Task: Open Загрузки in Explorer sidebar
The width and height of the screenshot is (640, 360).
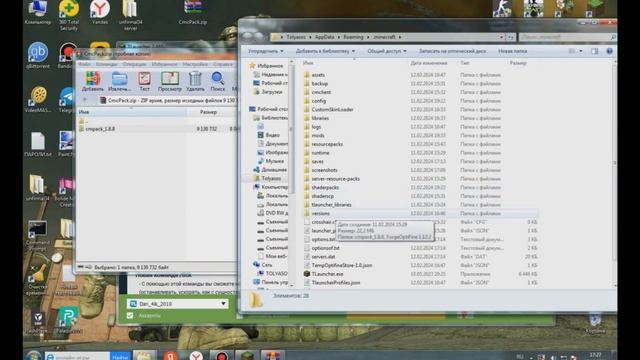Action: (268, 92)
